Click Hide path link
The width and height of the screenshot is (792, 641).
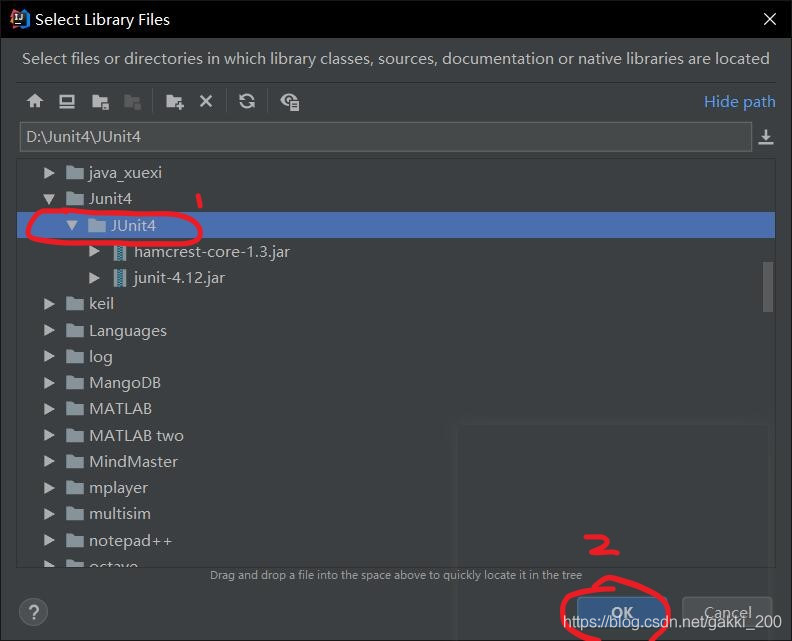[x=739, y=102]
